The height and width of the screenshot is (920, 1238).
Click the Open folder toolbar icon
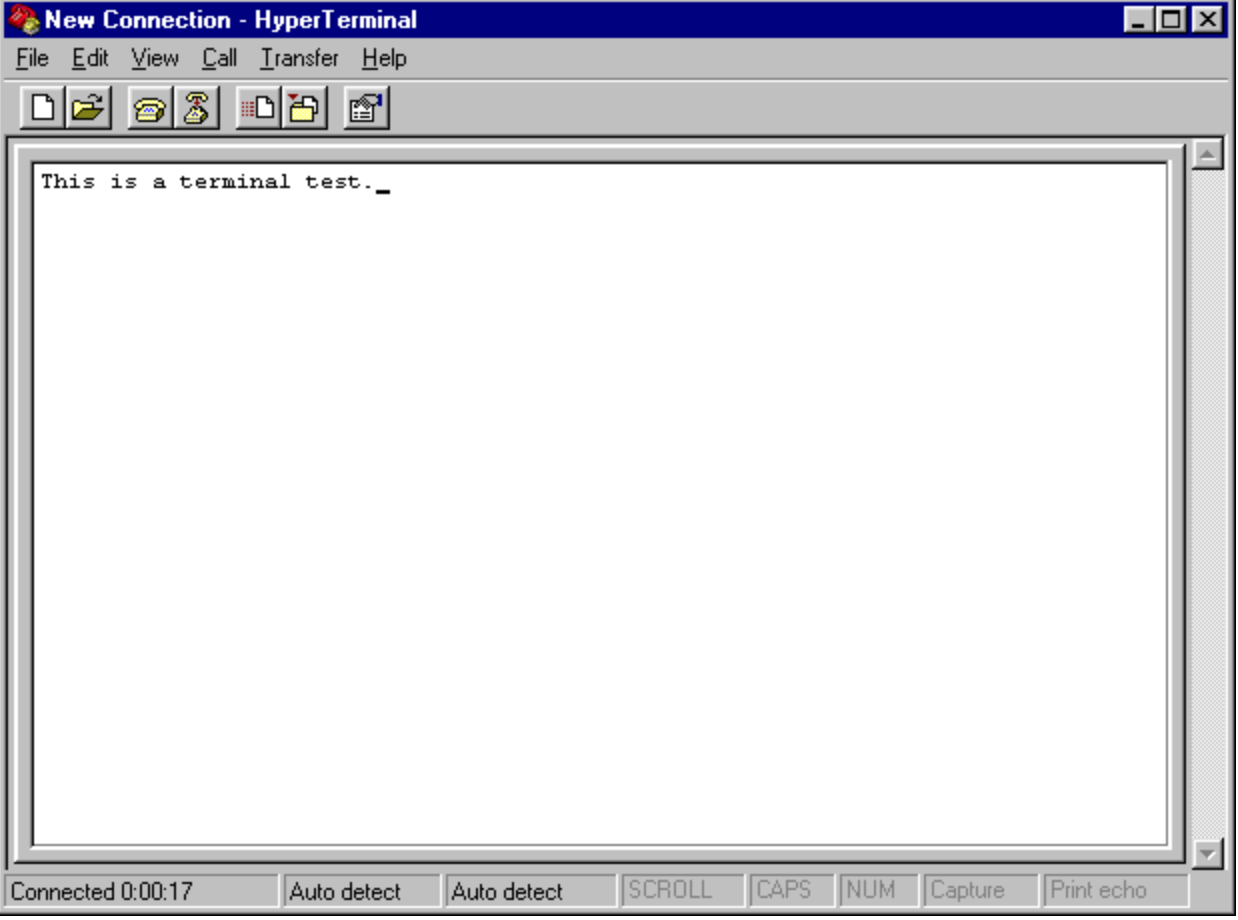pos(89,108)
